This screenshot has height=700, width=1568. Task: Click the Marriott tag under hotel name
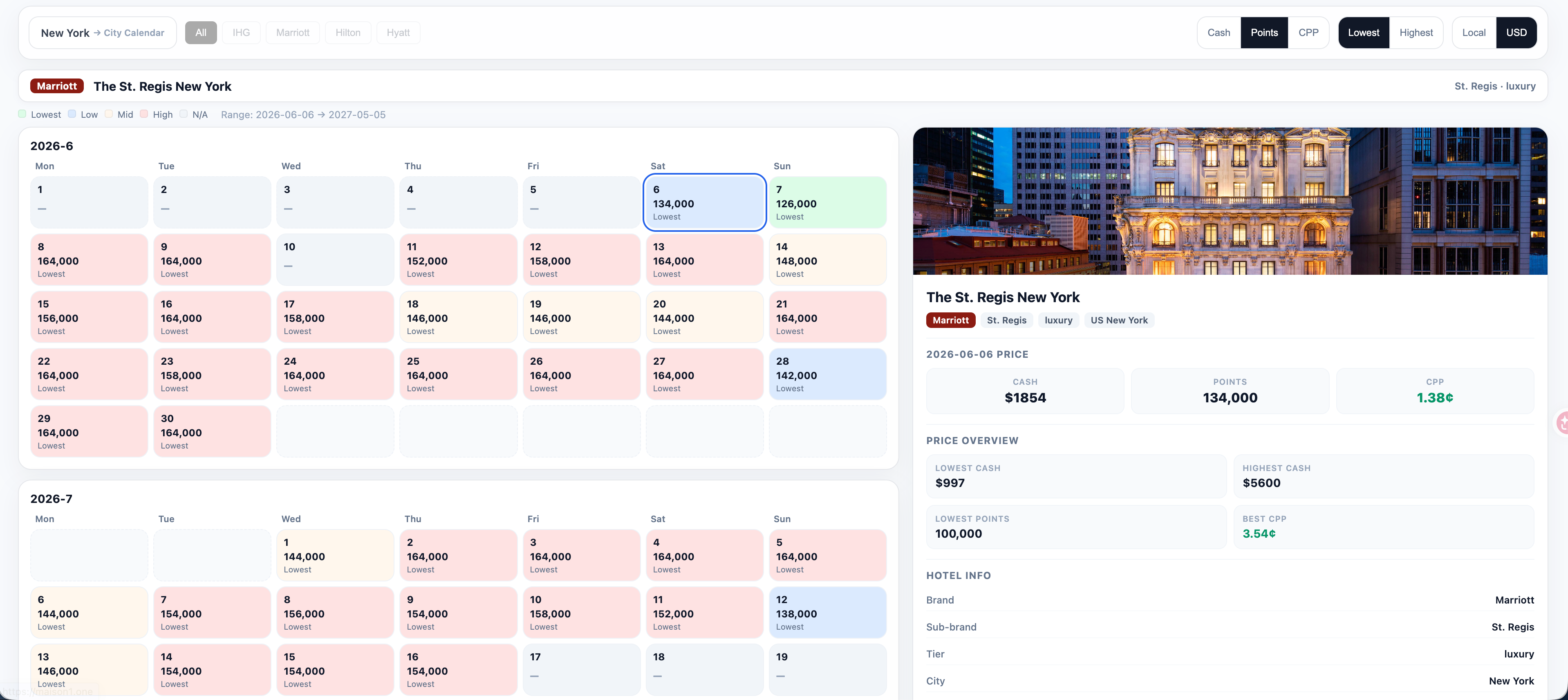pyautogui.click(x=950, y=320)
